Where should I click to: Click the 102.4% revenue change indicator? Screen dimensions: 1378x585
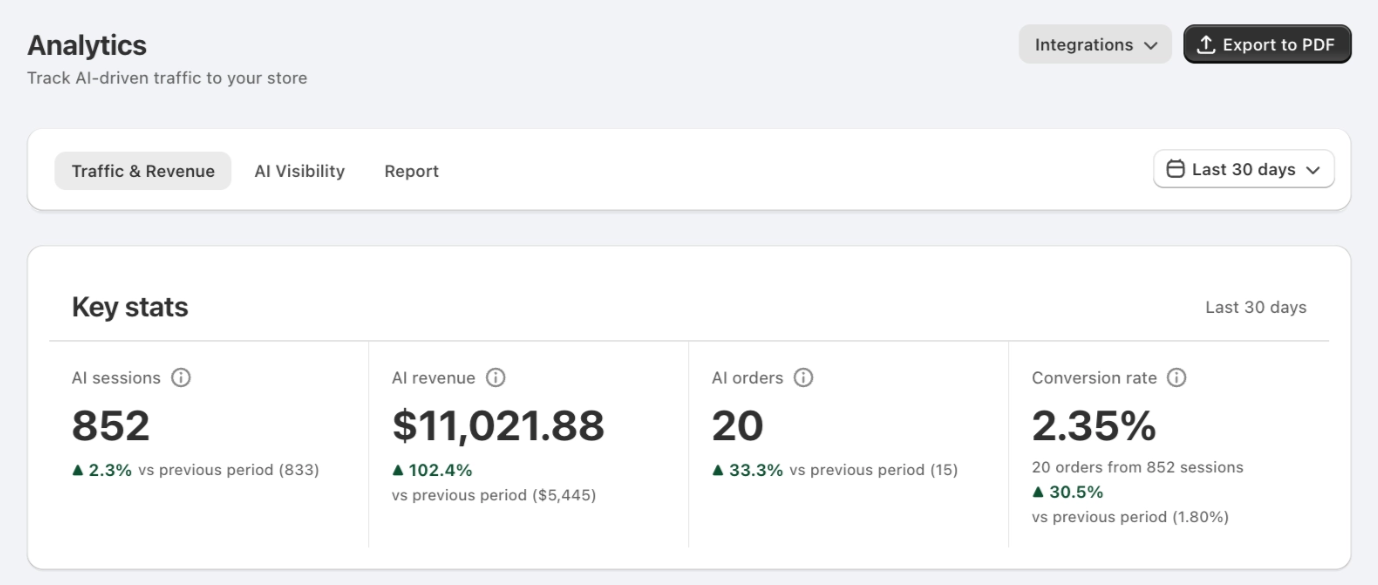[x=432, y=470]
